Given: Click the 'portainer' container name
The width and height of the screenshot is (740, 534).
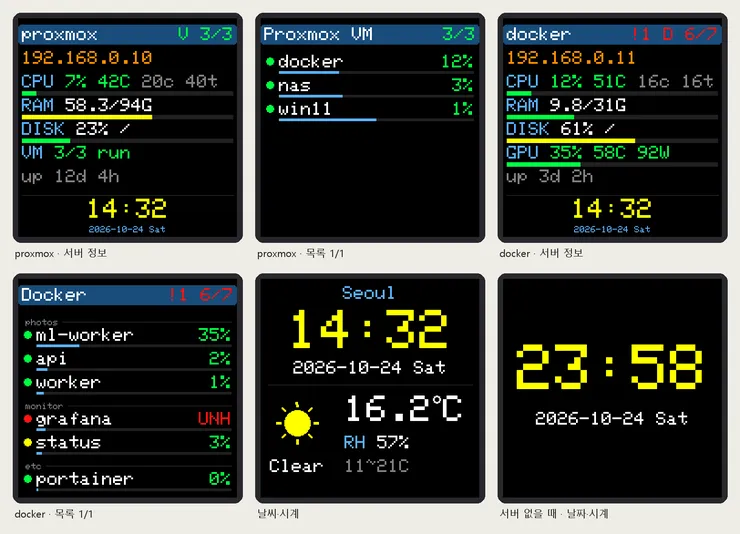Looking at the screenshot, I should [84, 479].
